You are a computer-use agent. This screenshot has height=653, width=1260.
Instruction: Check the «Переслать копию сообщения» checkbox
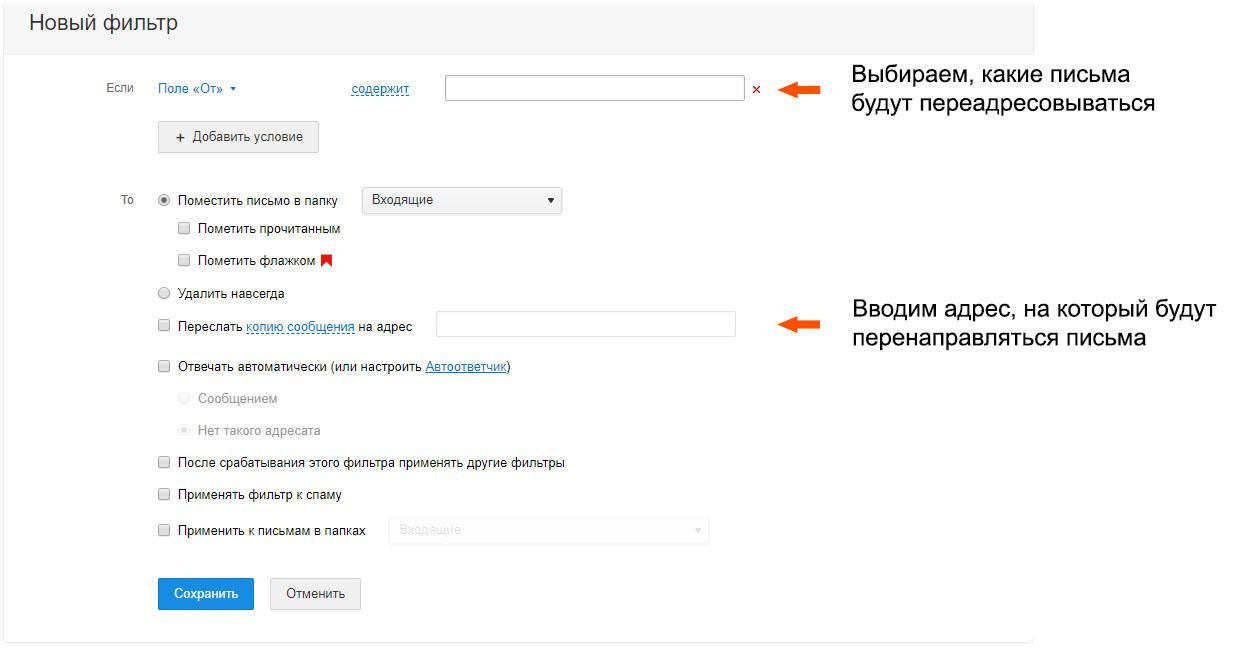[x=164, y=326]
